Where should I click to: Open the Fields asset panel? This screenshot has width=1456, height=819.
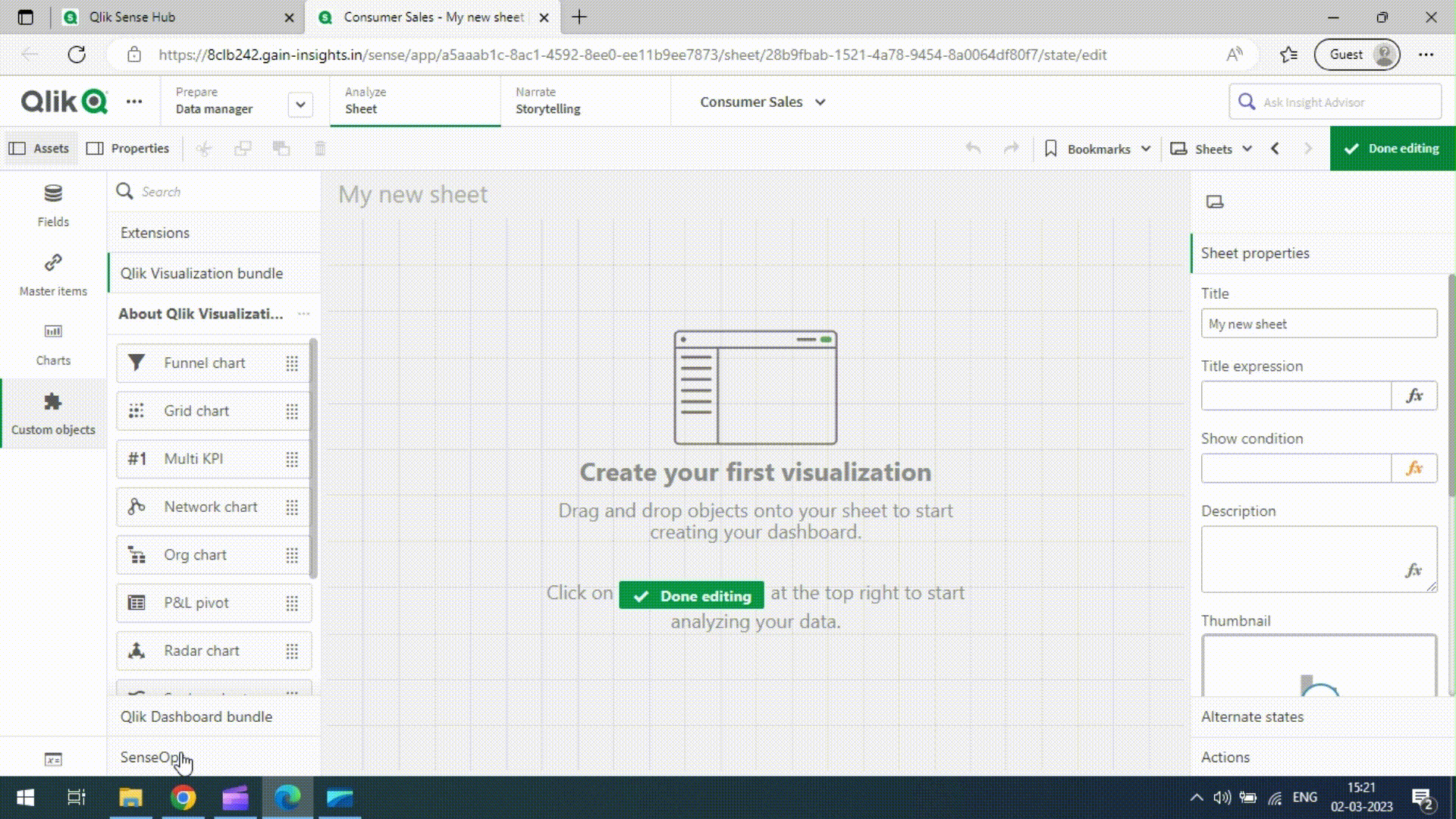(x=53, y=206)
